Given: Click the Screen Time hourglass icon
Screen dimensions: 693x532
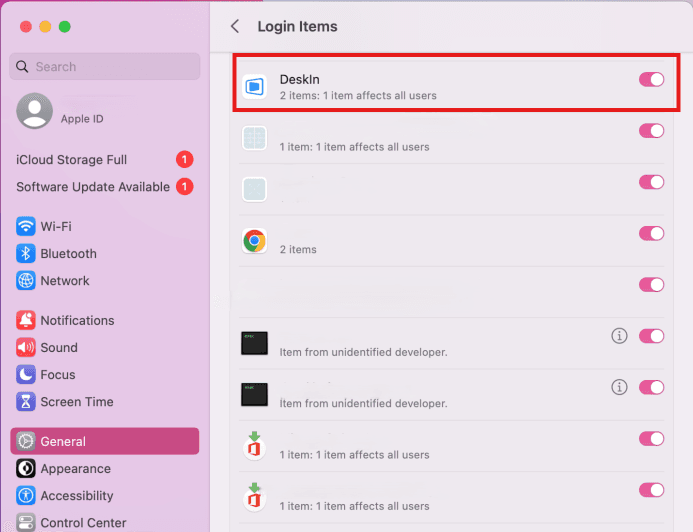Looking at the screenshot, I should click(x=26, y=402).
